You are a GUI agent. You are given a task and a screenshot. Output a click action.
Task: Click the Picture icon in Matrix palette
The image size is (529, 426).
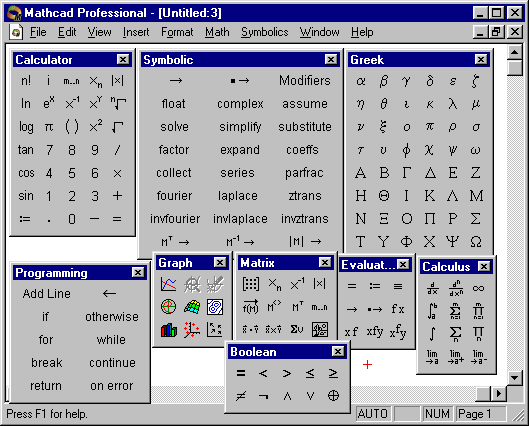pos(320,330)
